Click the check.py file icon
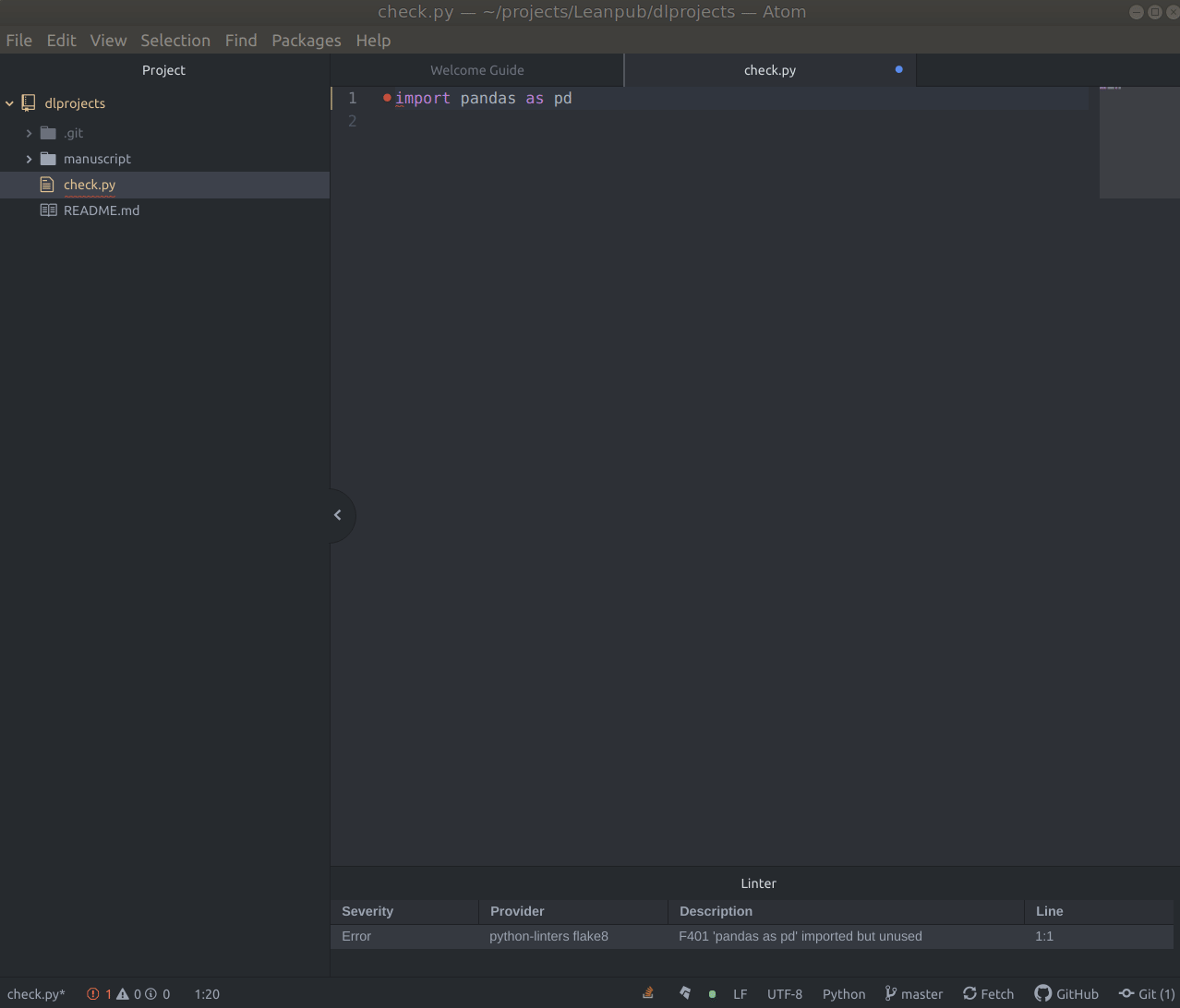The image size is (1180, 1008). pos(47,185)
